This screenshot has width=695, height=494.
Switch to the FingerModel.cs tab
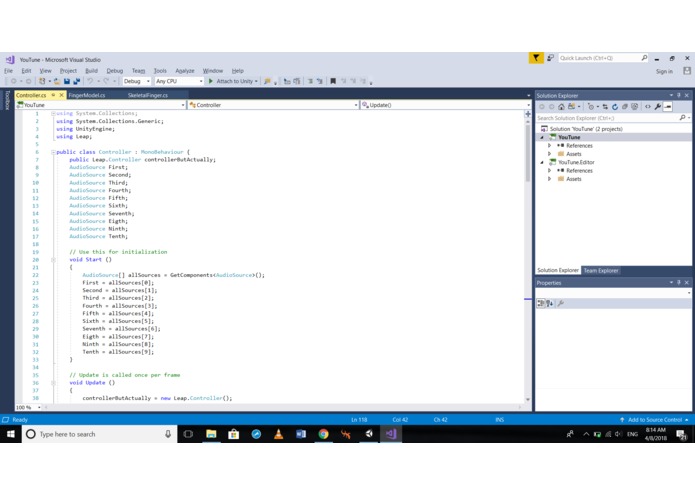pos(87,95)
